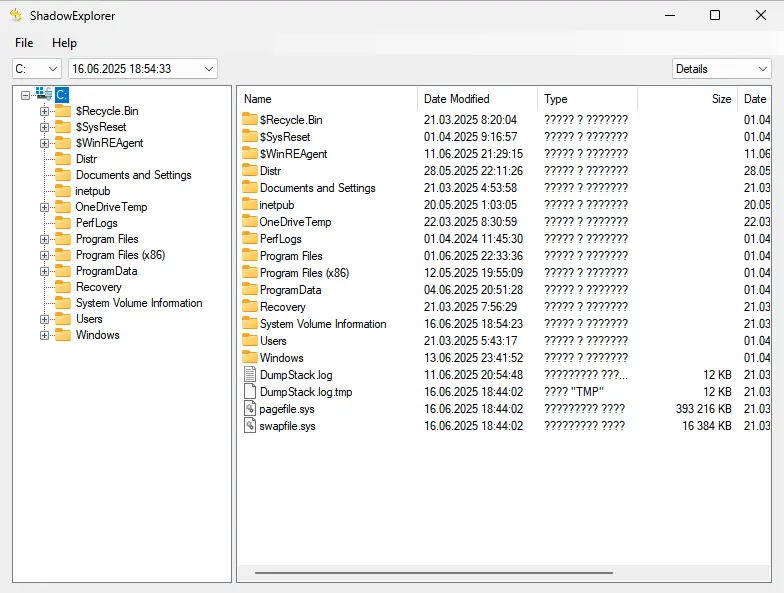Click the ShadowExplorer app icon in title bar
Screen dimensions: 784x593
(16, 16)
